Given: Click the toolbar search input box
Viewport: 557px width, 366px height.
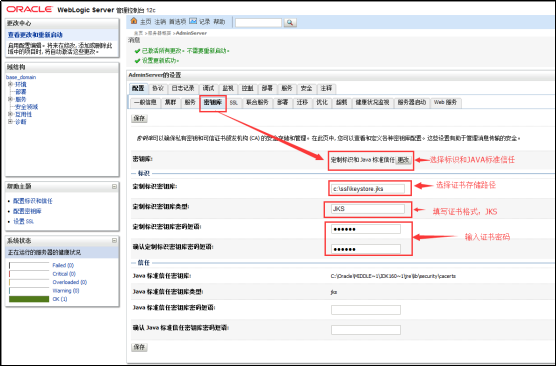Looking at the screenshot, I should 258,23.
